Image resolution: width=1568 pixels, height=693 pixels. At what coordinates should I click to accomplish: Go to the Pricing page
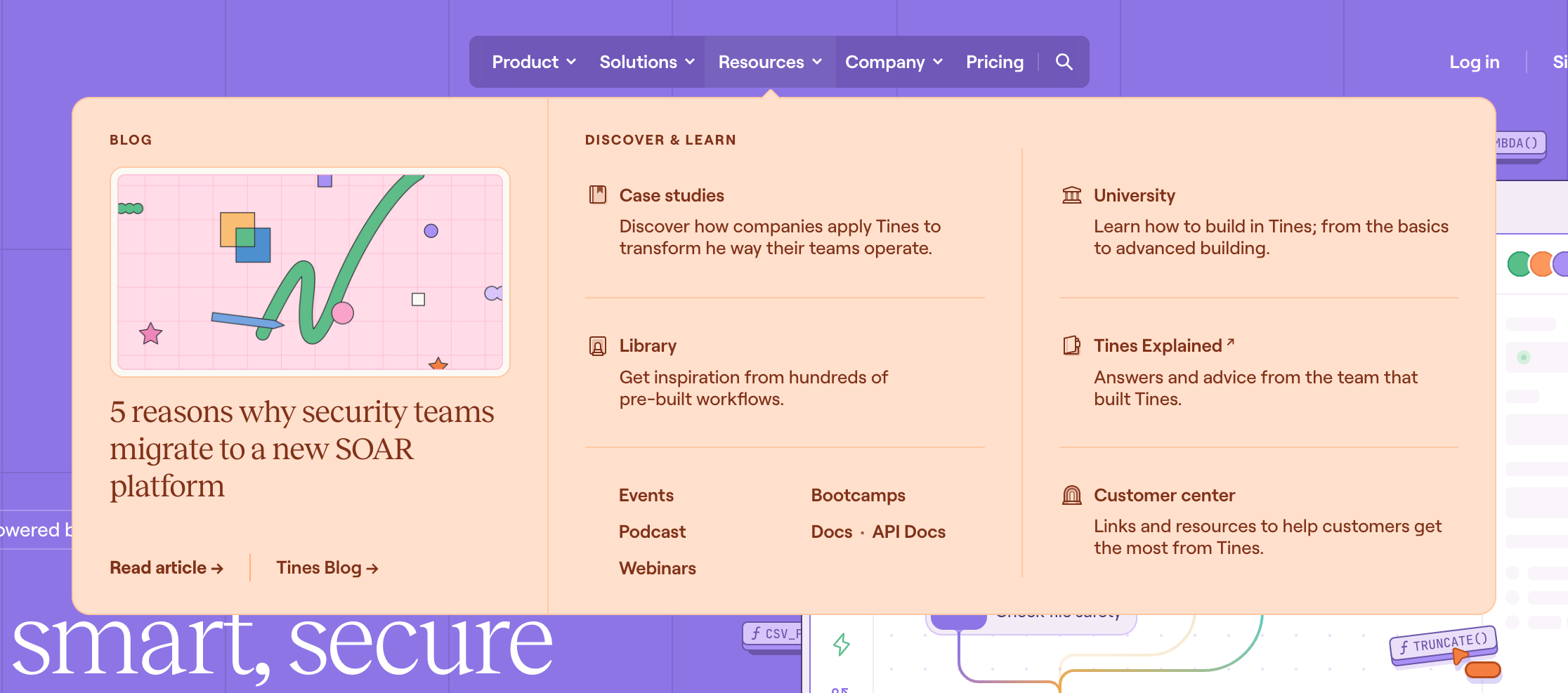[x=994, y=62]
